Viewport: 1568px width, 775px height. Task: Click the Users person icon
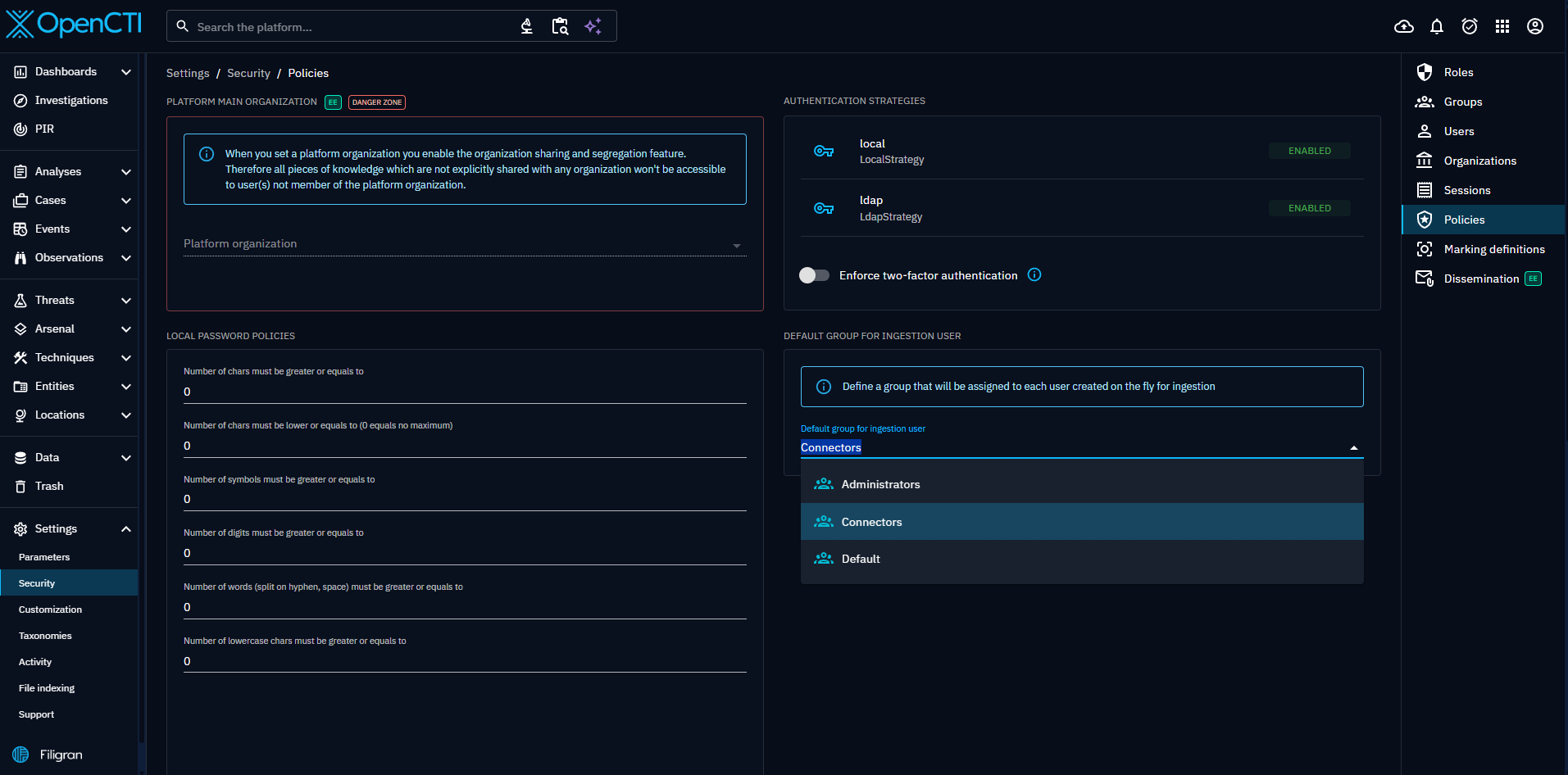[1425, 131]
